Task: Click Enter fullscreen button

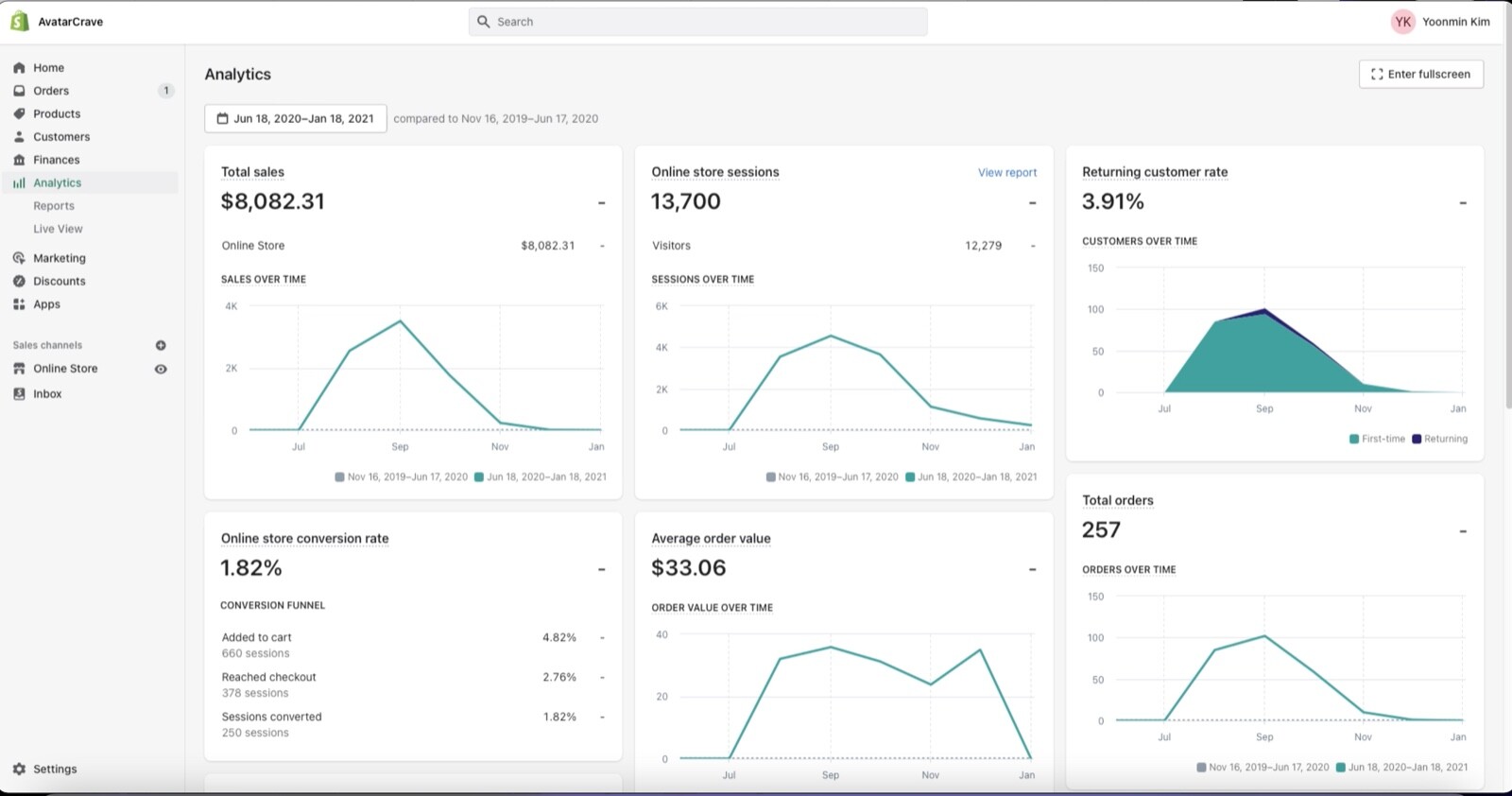Action: (x=1421, y=74)
